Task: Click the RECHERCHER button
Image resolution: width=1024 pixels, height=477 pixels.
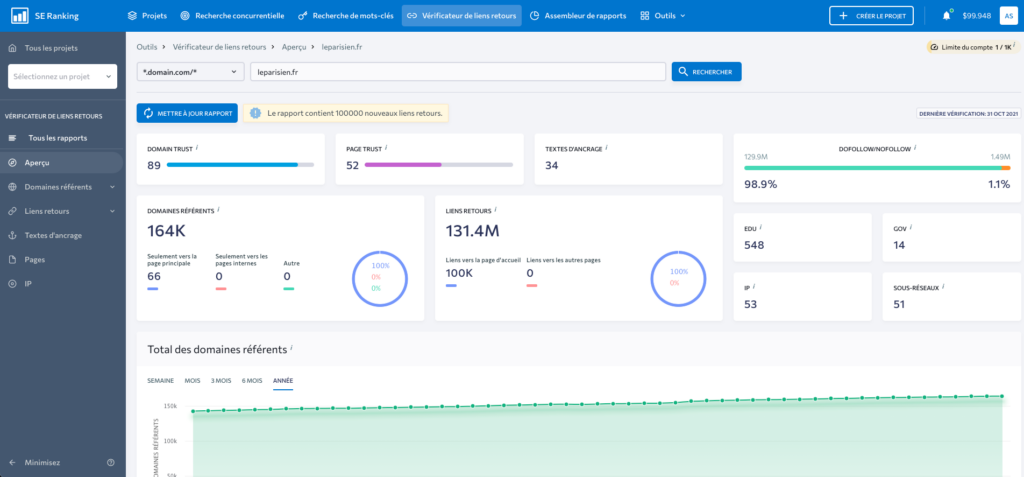Action: pos(707,72)
